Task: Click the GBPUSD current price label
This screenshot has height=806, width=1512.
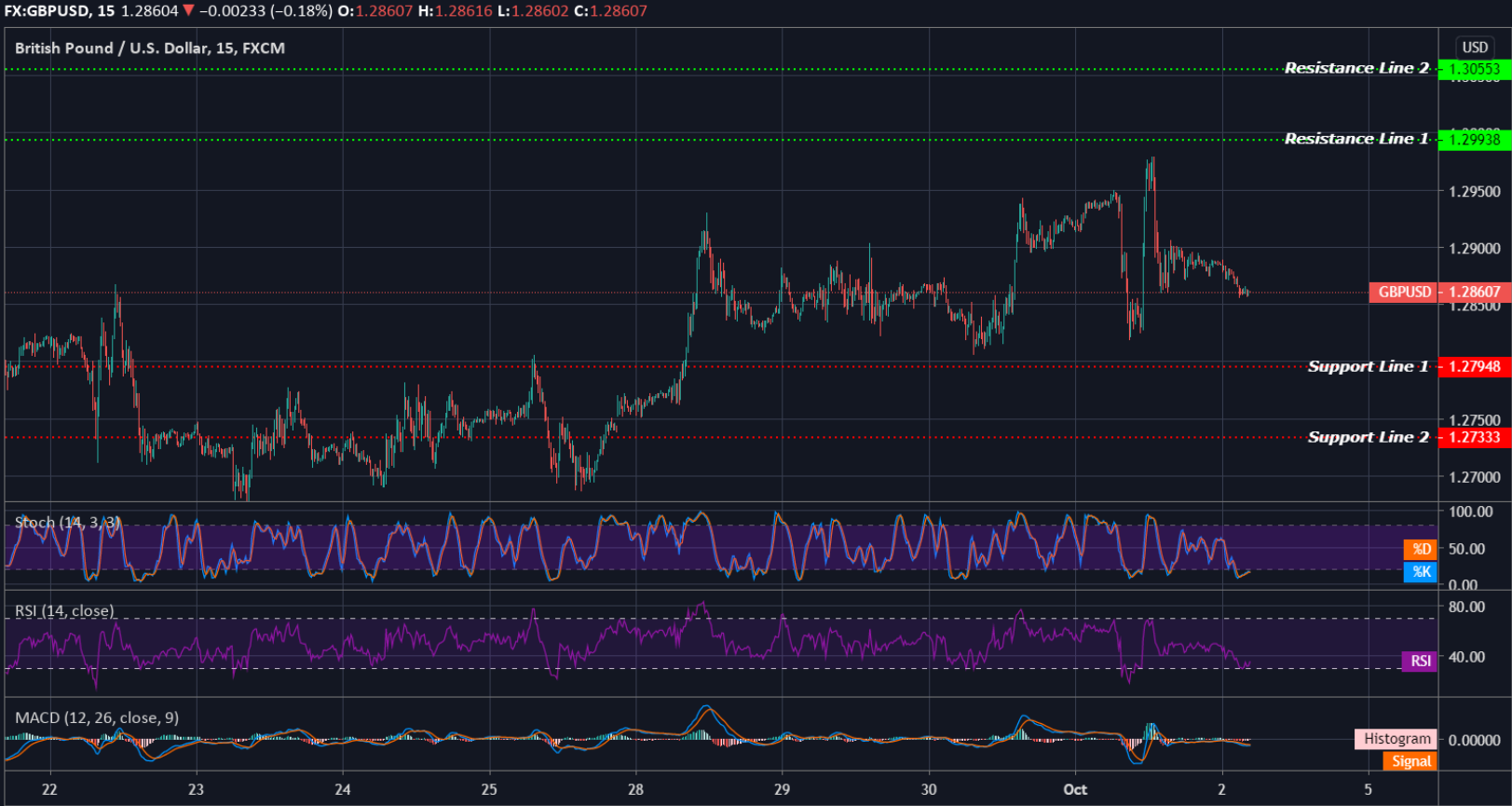Action: (1404, 292)
